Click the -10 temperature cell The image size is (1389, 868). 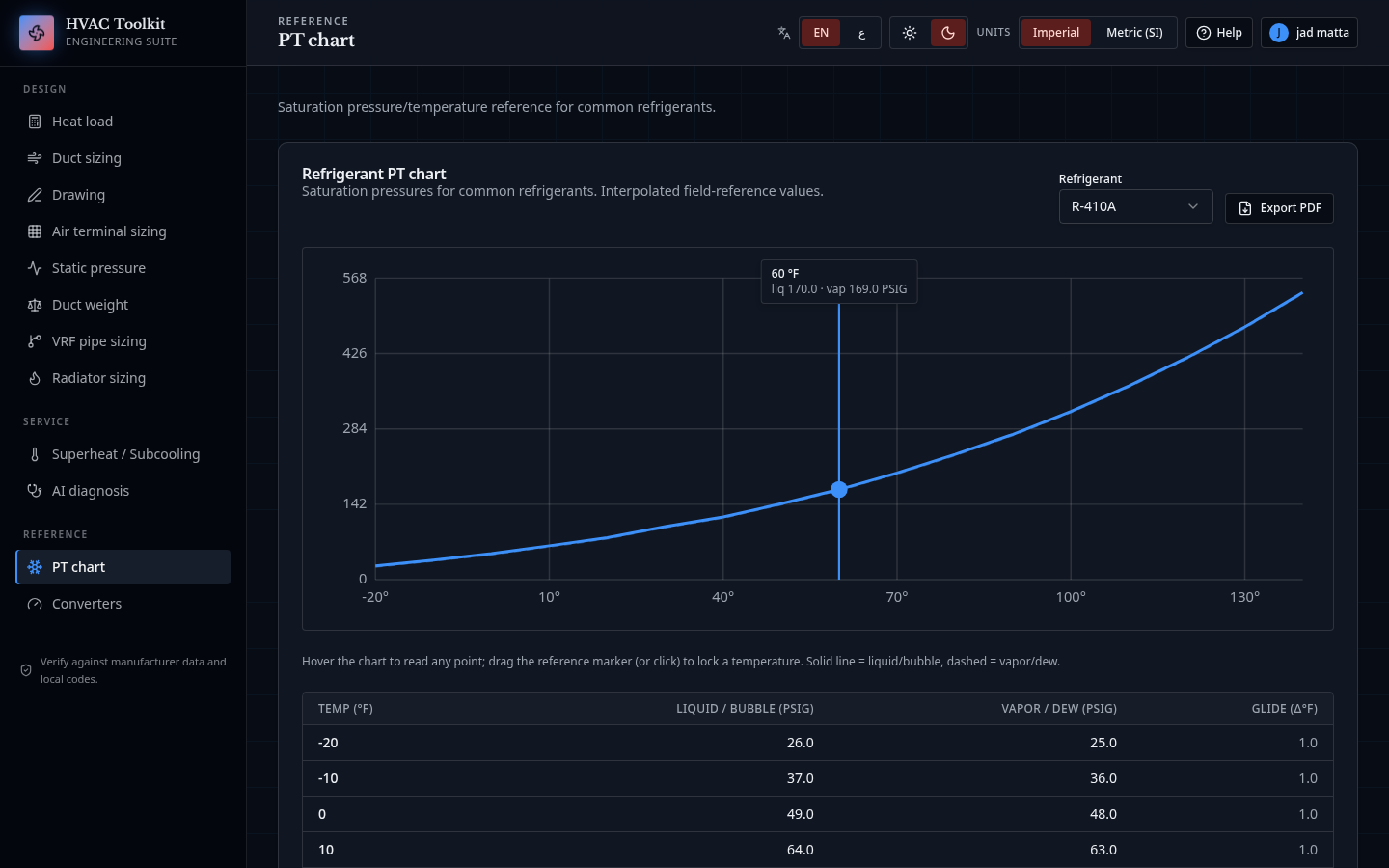pyautogui.click(x=328, y=778)
